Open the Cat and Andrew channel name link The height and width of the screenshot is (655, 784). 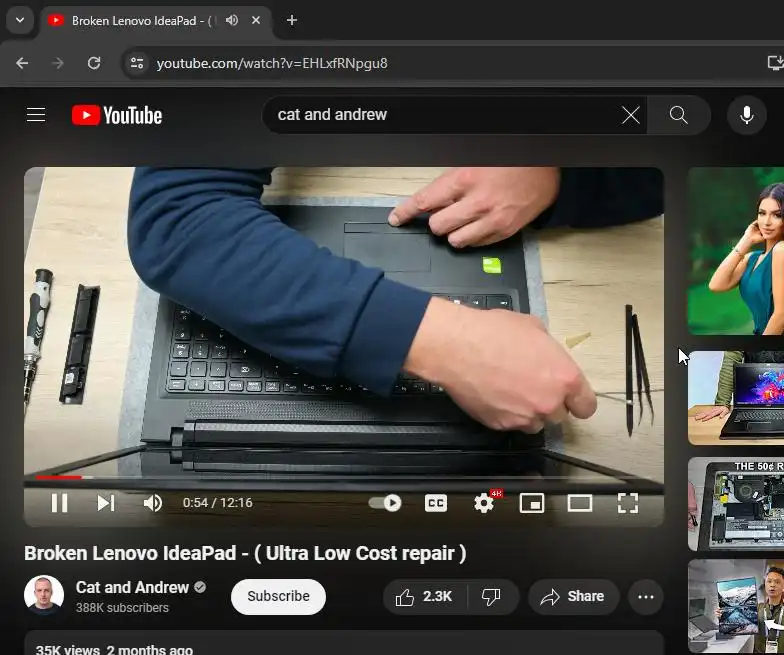[x=132, y=588]
